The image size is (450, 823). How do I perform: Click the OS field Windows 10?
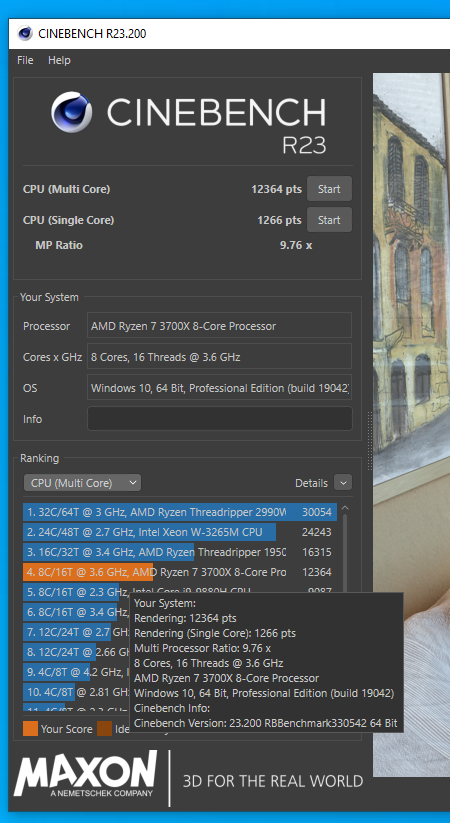point(219,388)
